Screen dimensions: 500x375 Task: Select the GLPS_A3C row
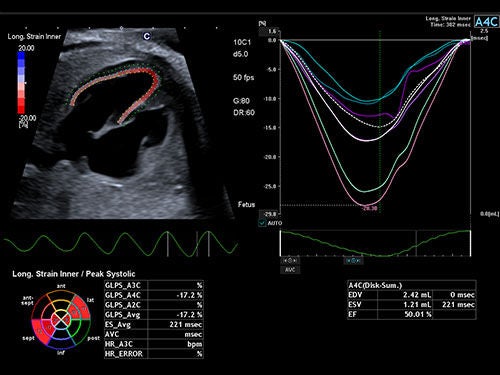pos(154,285)
